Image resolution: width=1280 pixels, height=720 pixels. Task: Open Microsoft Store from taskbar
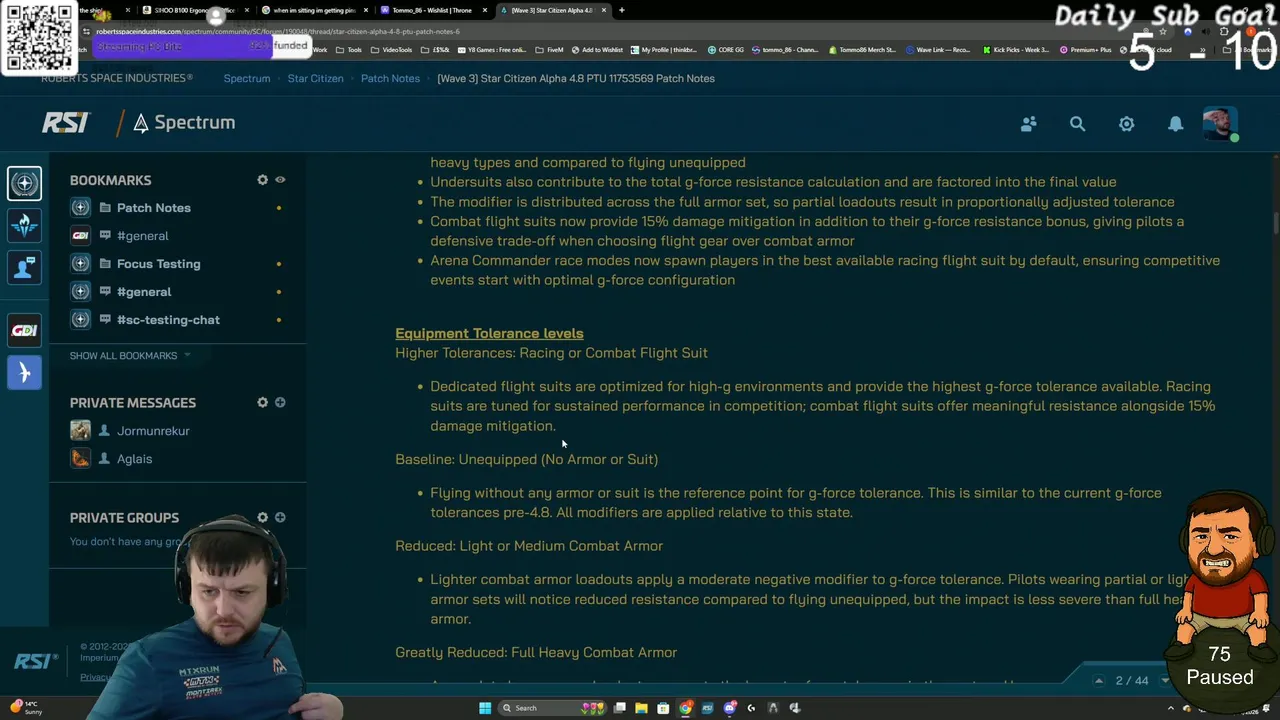click(663, 708)
